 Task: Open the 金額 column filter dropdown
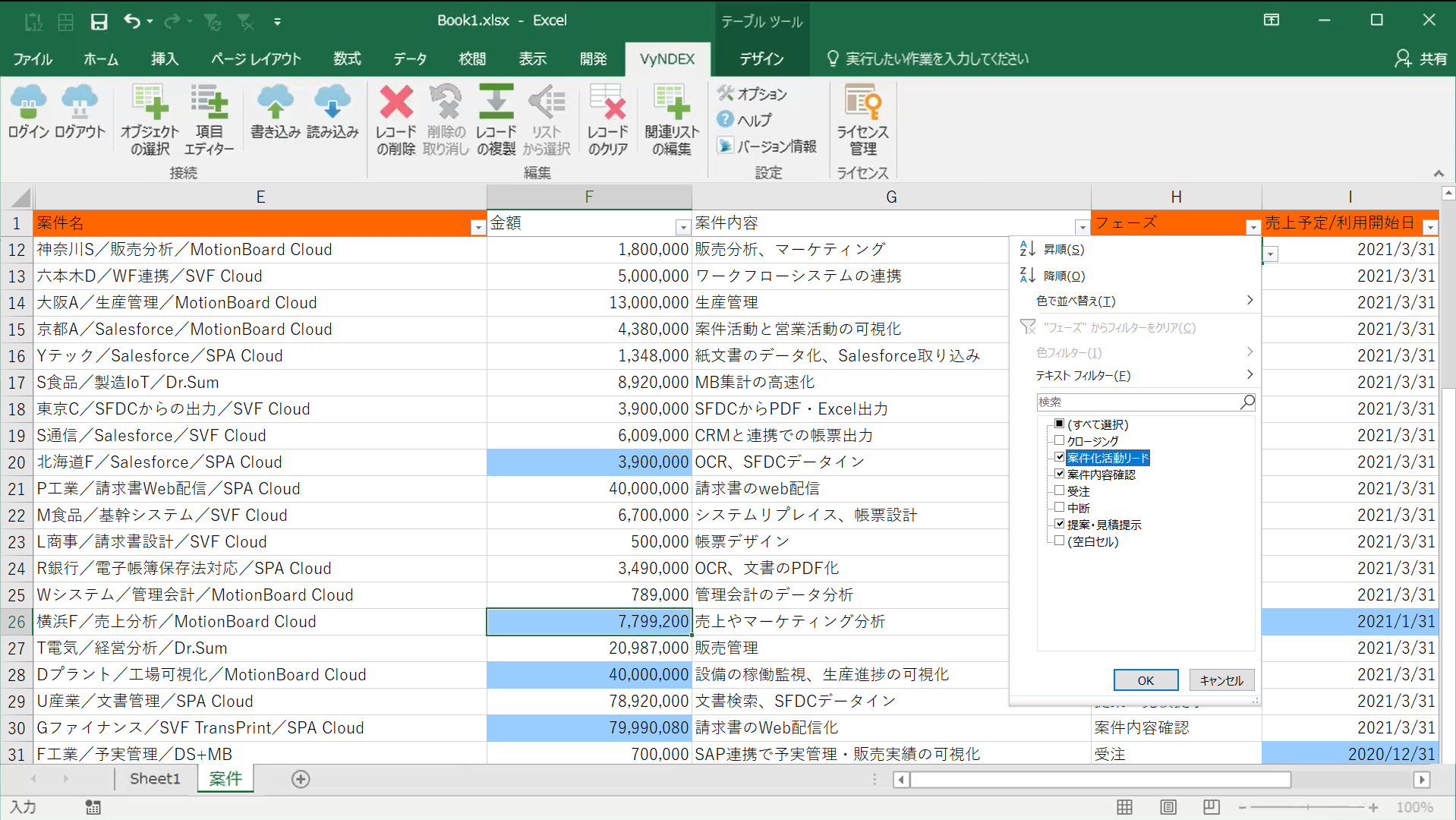click(x=682, y=227)
